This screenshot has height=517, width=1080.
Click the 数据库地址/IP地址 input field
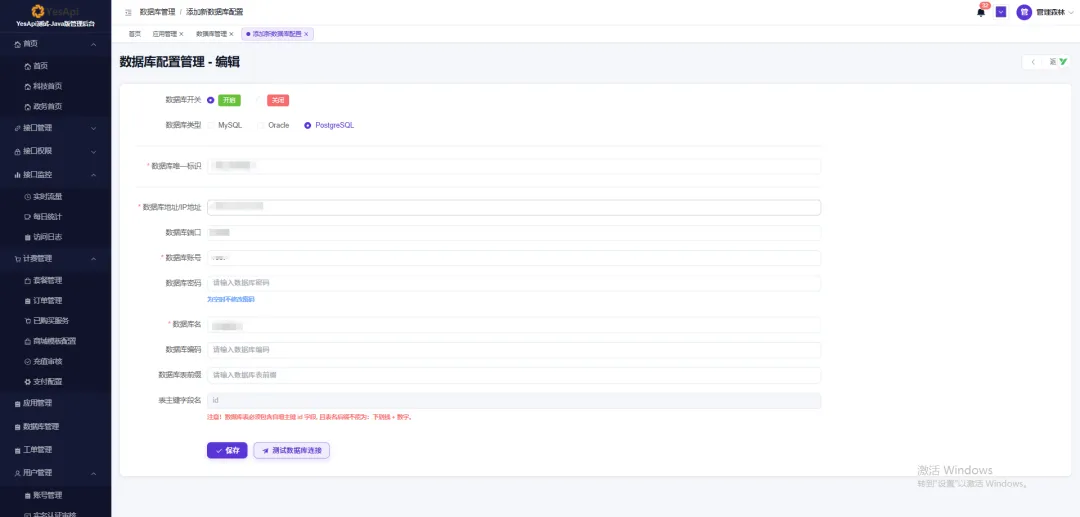[514, 207]
